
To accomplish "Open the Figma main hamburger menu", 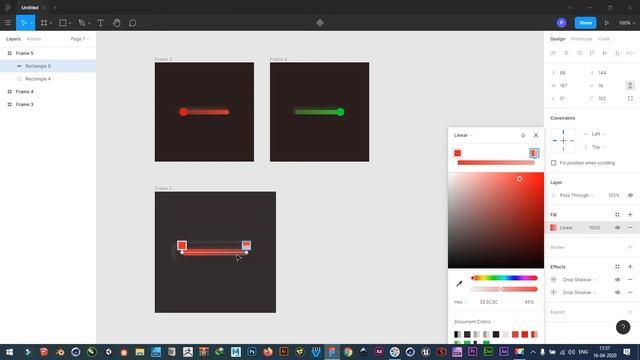I will 8,23.
